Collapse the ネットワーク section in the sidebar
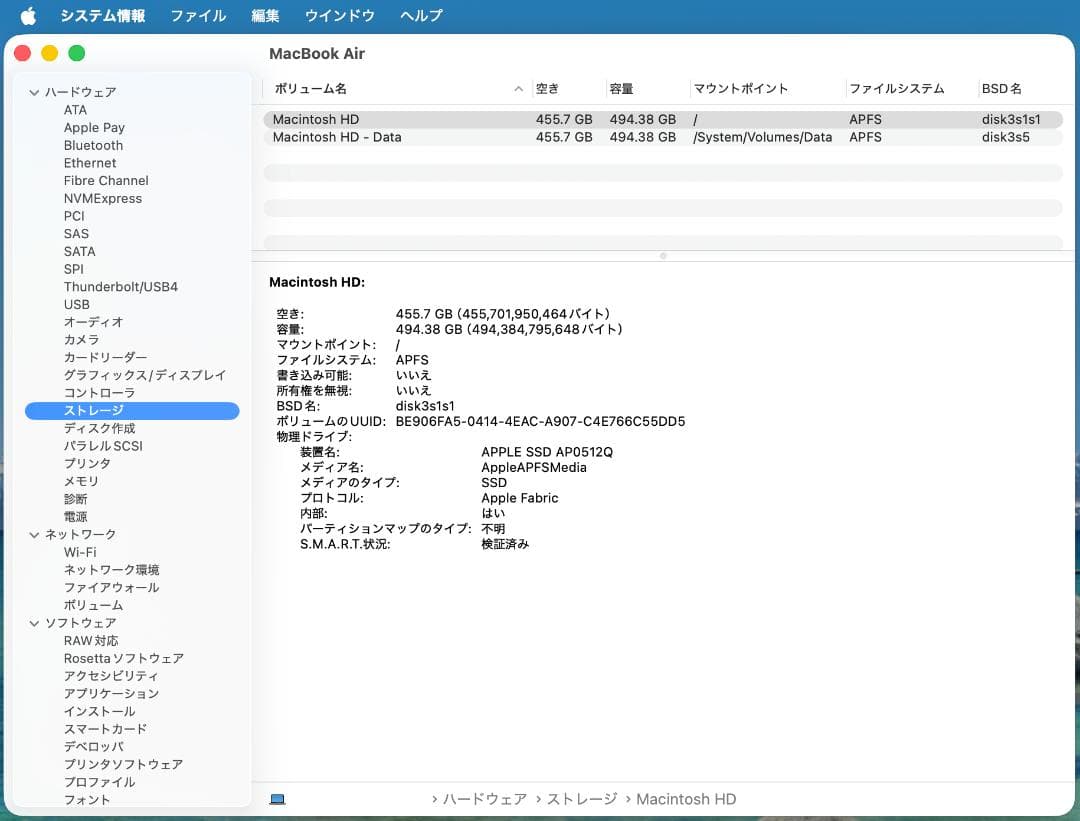Viewport: 1080px width, 821px height. [35, 534]
